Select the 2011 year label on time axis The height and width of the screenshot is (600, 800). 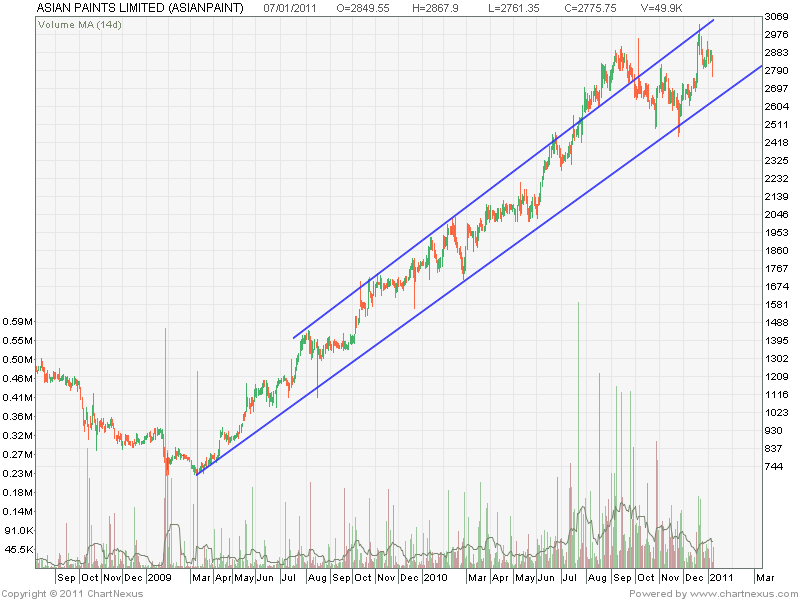721,578
